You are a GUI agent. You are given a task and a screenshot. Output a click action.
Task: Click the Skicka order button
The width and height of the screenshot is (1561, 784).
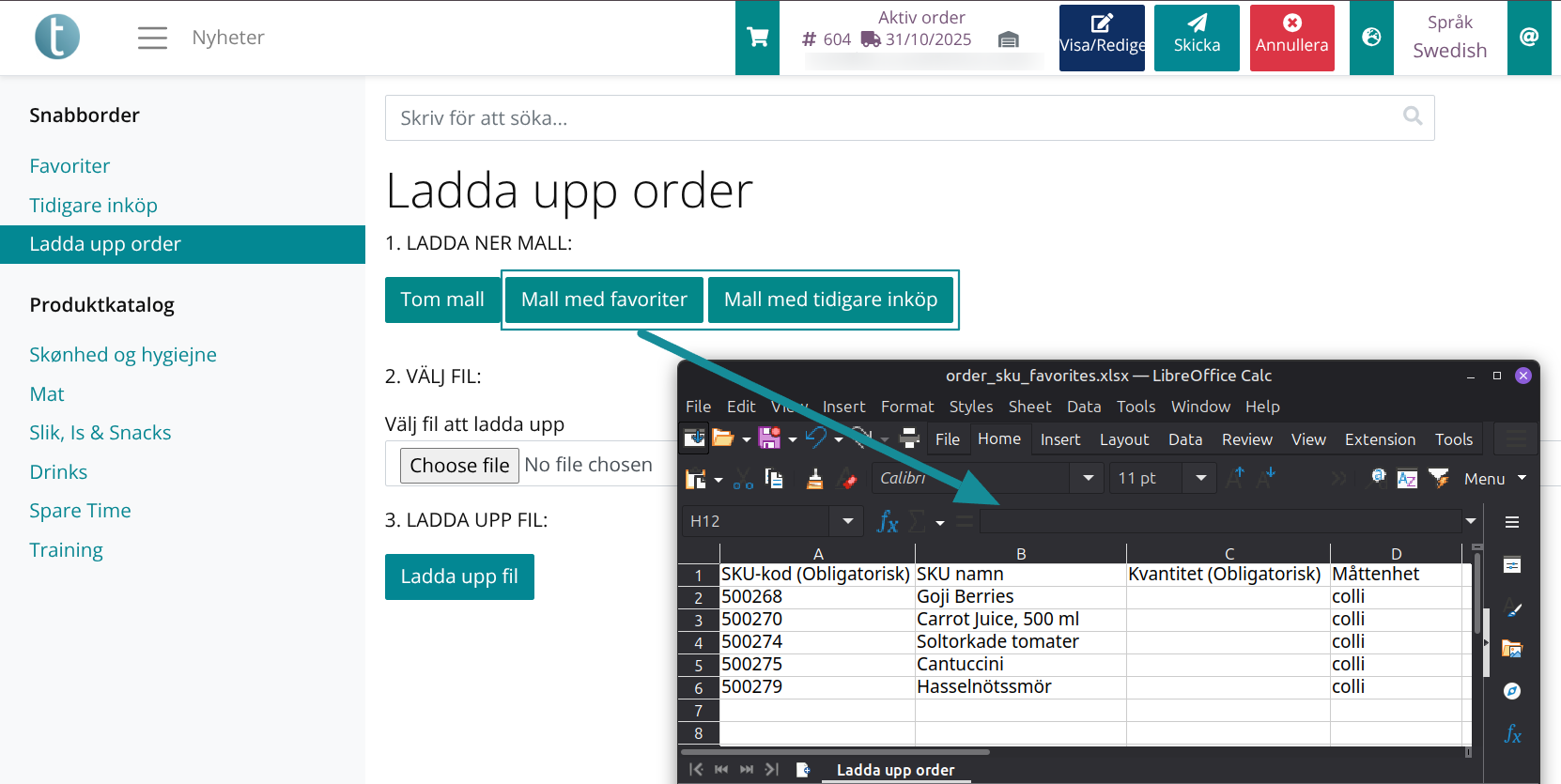point(1197,38)
